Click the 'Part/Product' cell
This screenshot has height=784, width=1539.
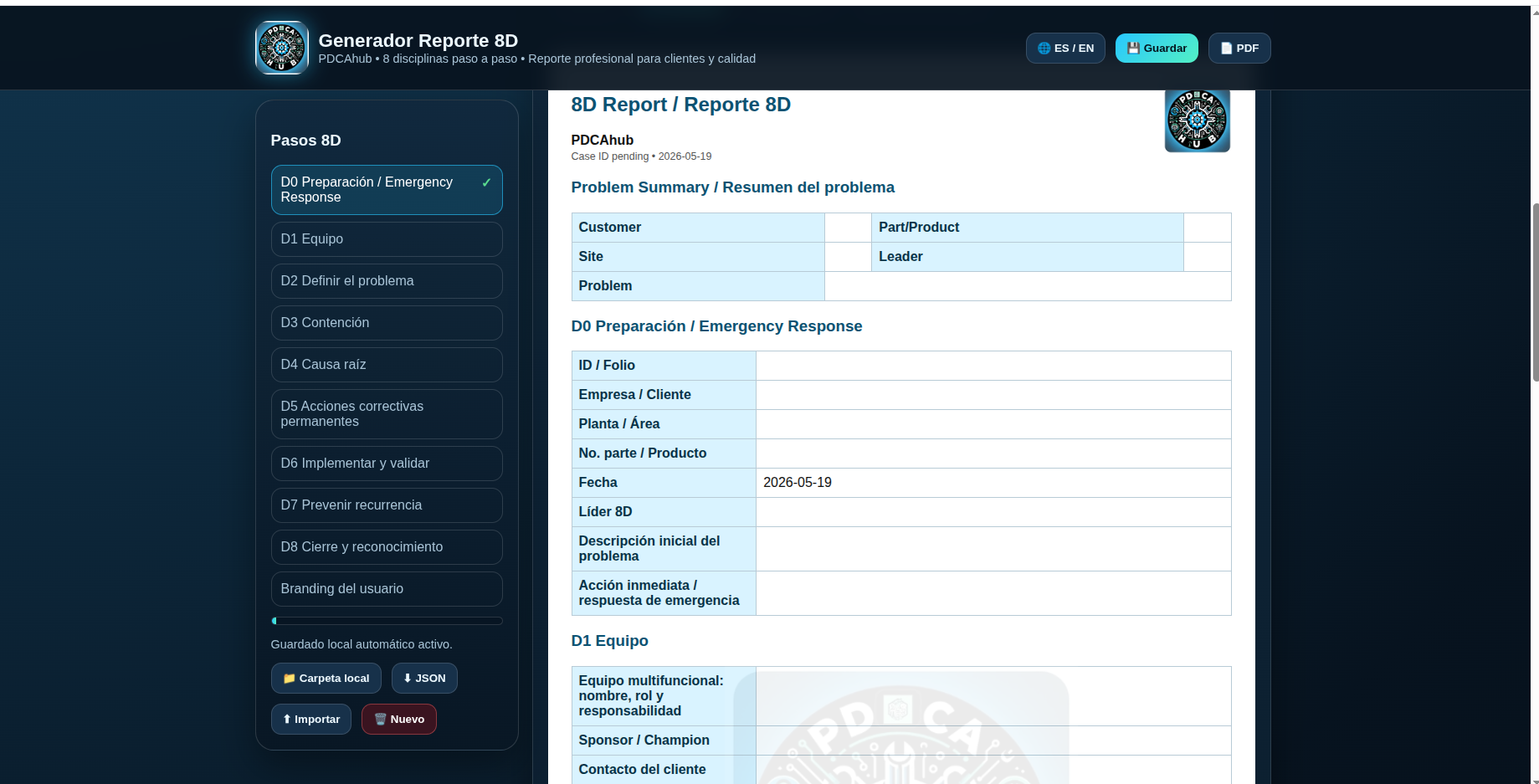click(1027, 228)
